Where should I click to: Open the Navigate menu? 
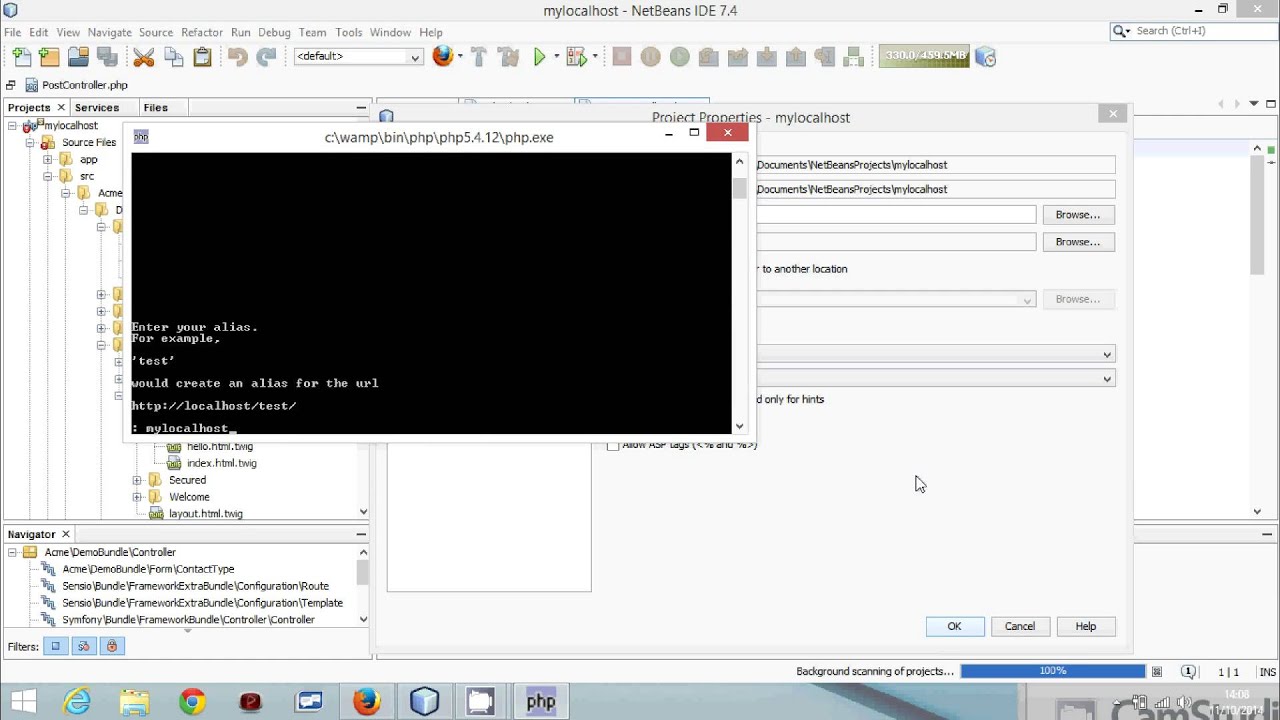pyautogui.click(x=109, y=32)
